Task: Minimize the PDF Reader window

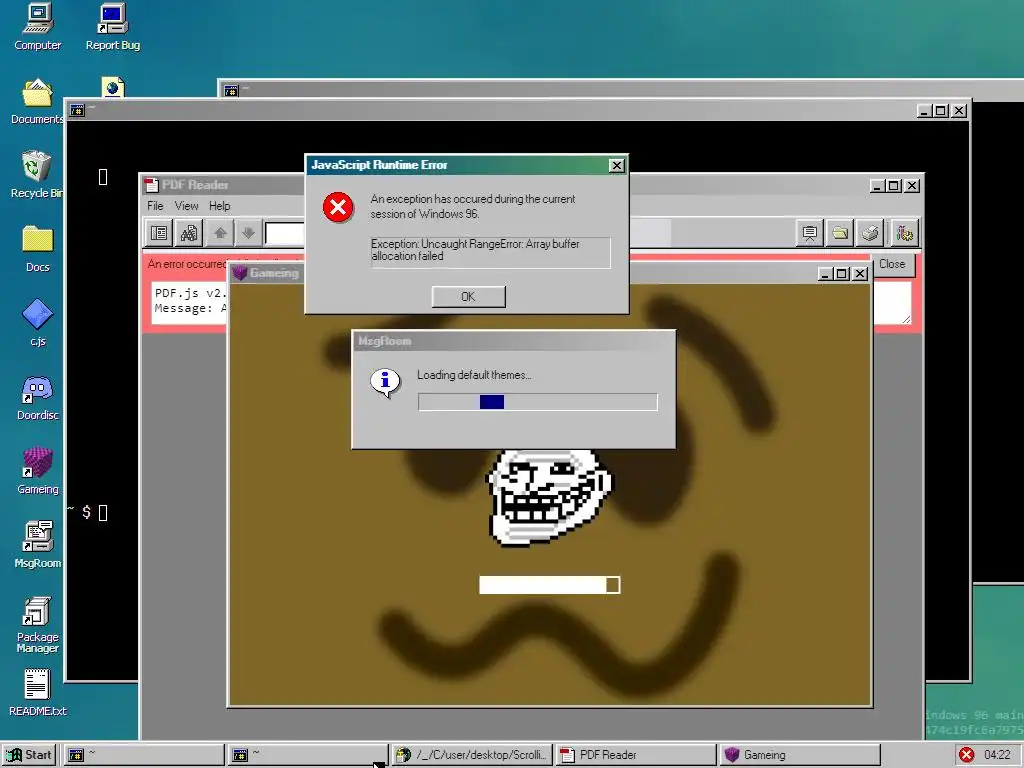Action: (x=878, y=185)
